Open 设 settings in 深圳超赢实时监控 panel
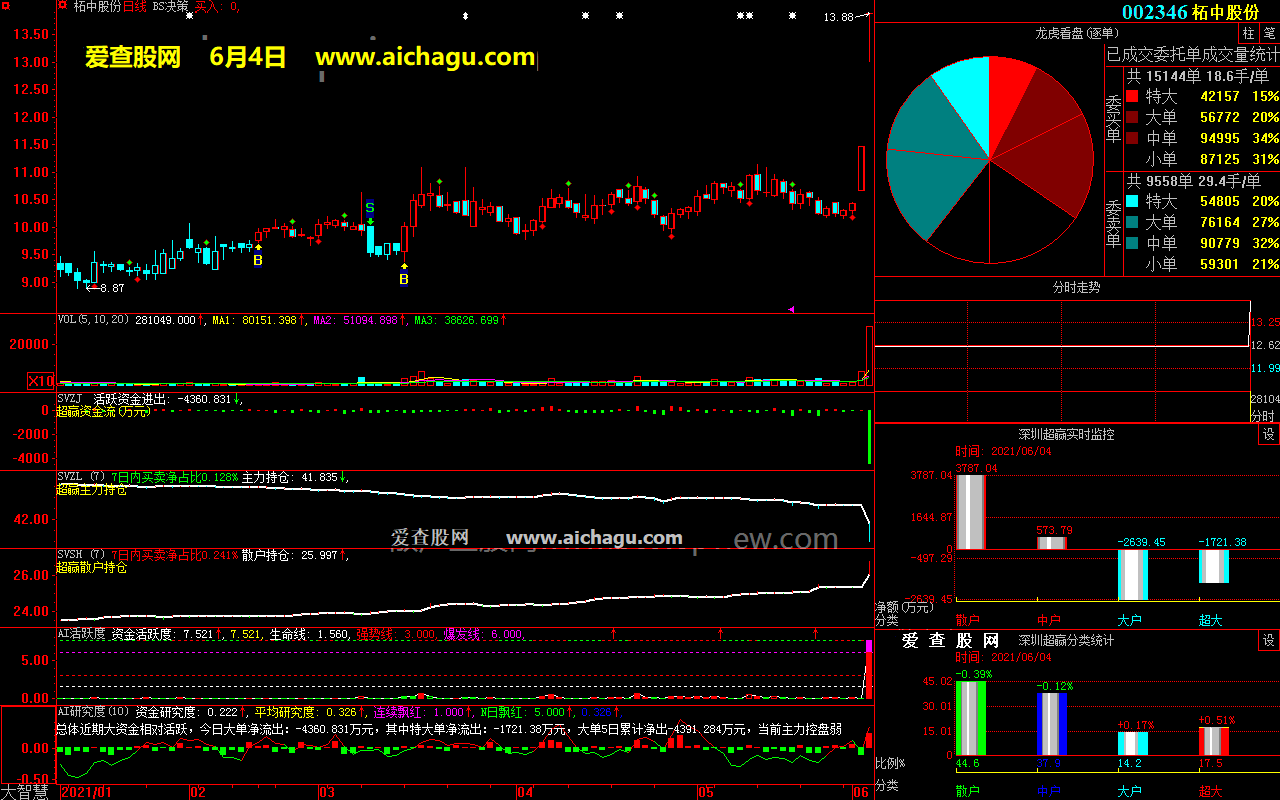 coord(1269,435)
